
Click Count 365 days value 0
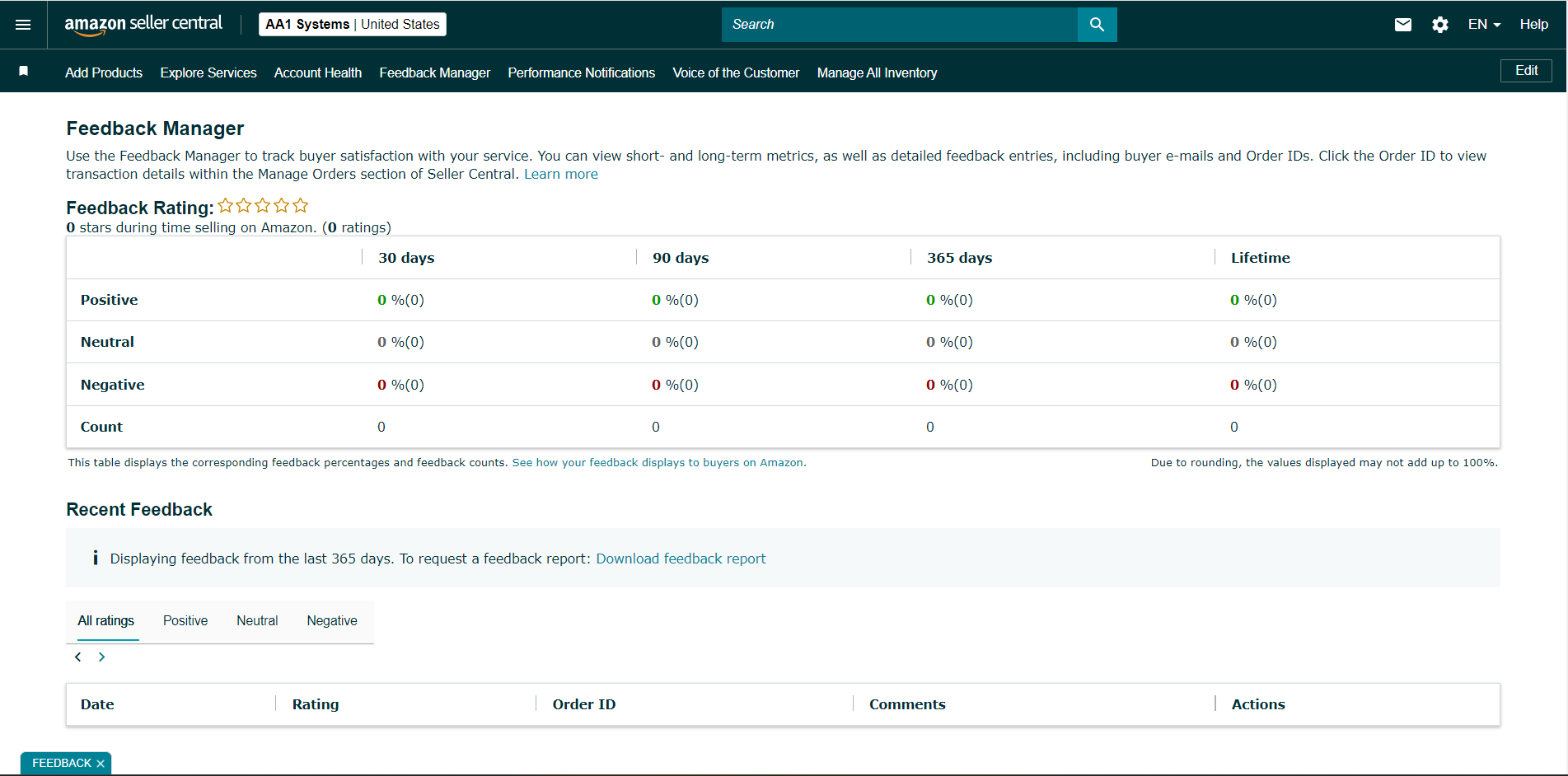tap(930, 427)
